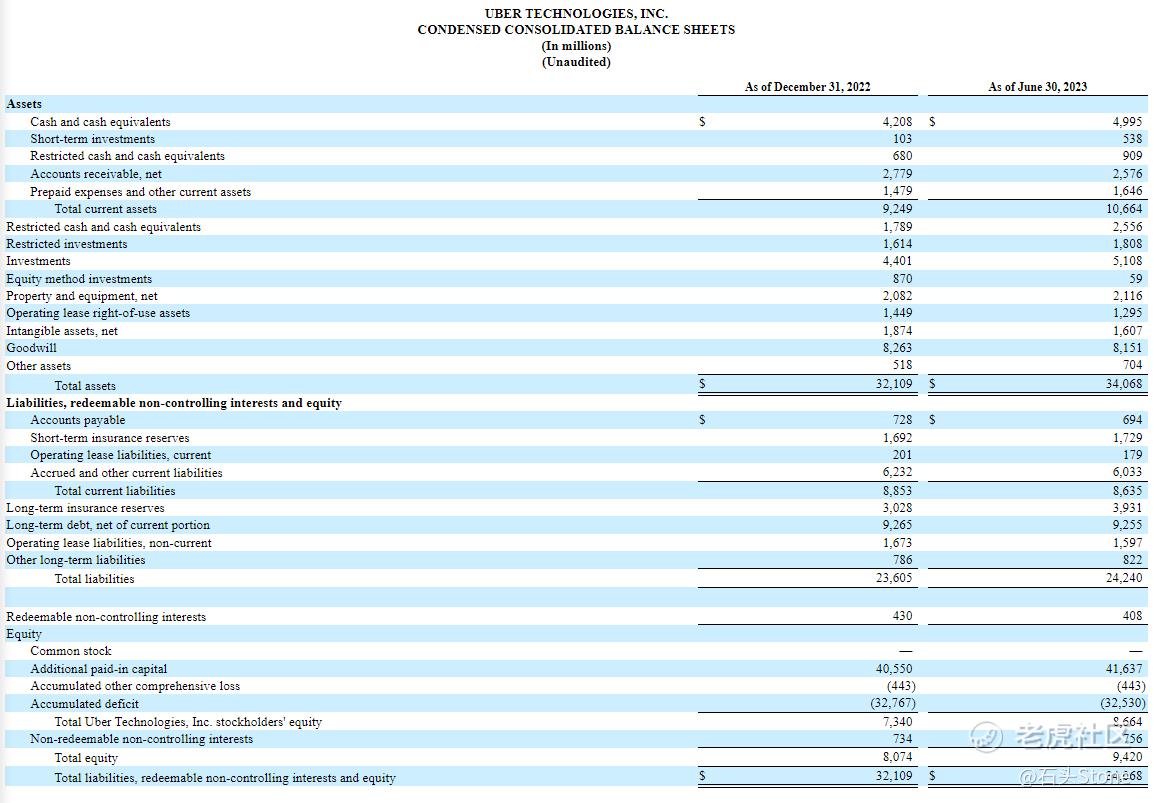Click the '(Unaudited)' subtitle text
This screenshot has height=803, width=1154.
point(577,61)
